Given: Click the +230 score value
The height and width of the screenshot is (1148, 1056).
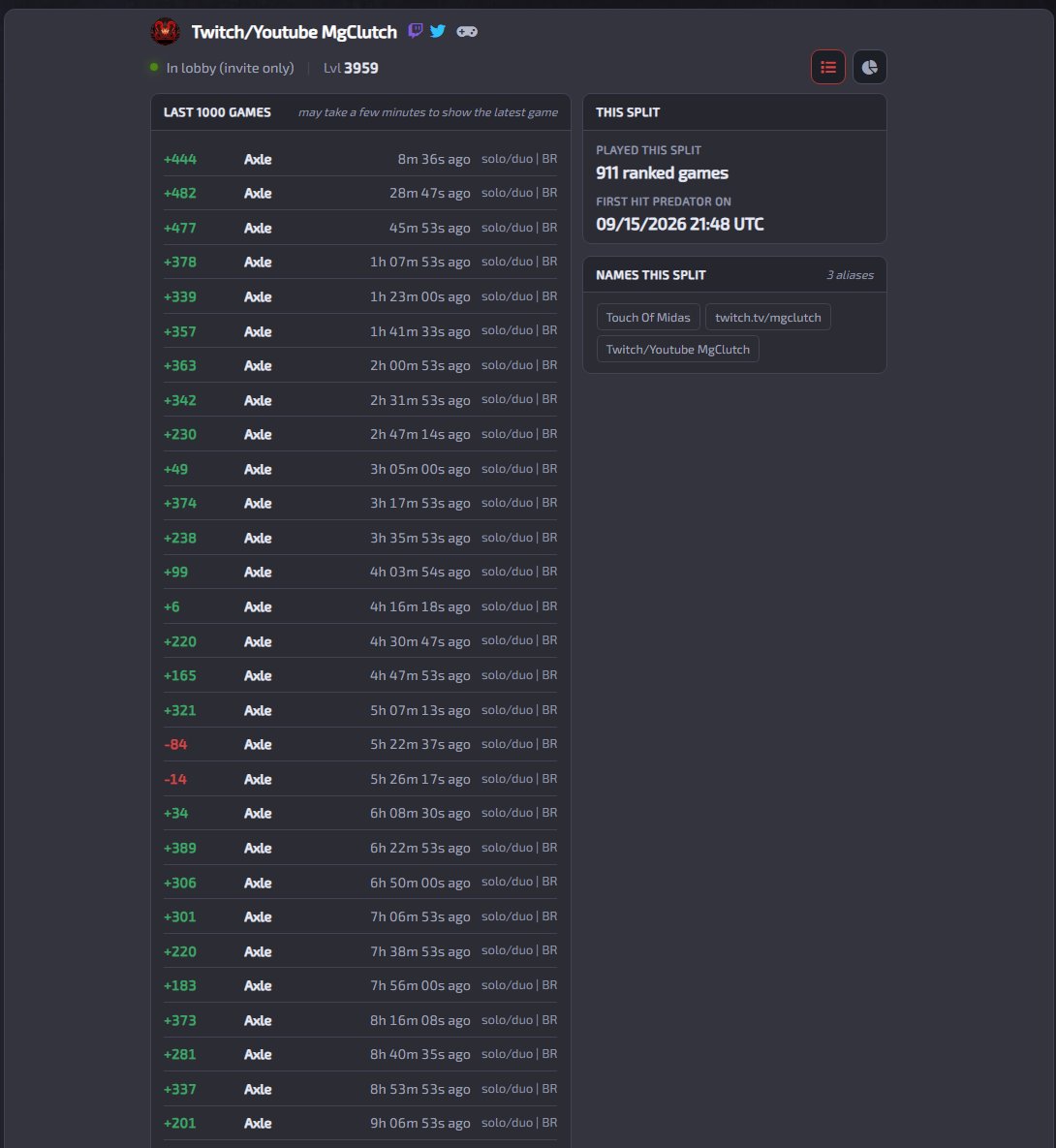Looking at the screenshot, I should 180,434.
